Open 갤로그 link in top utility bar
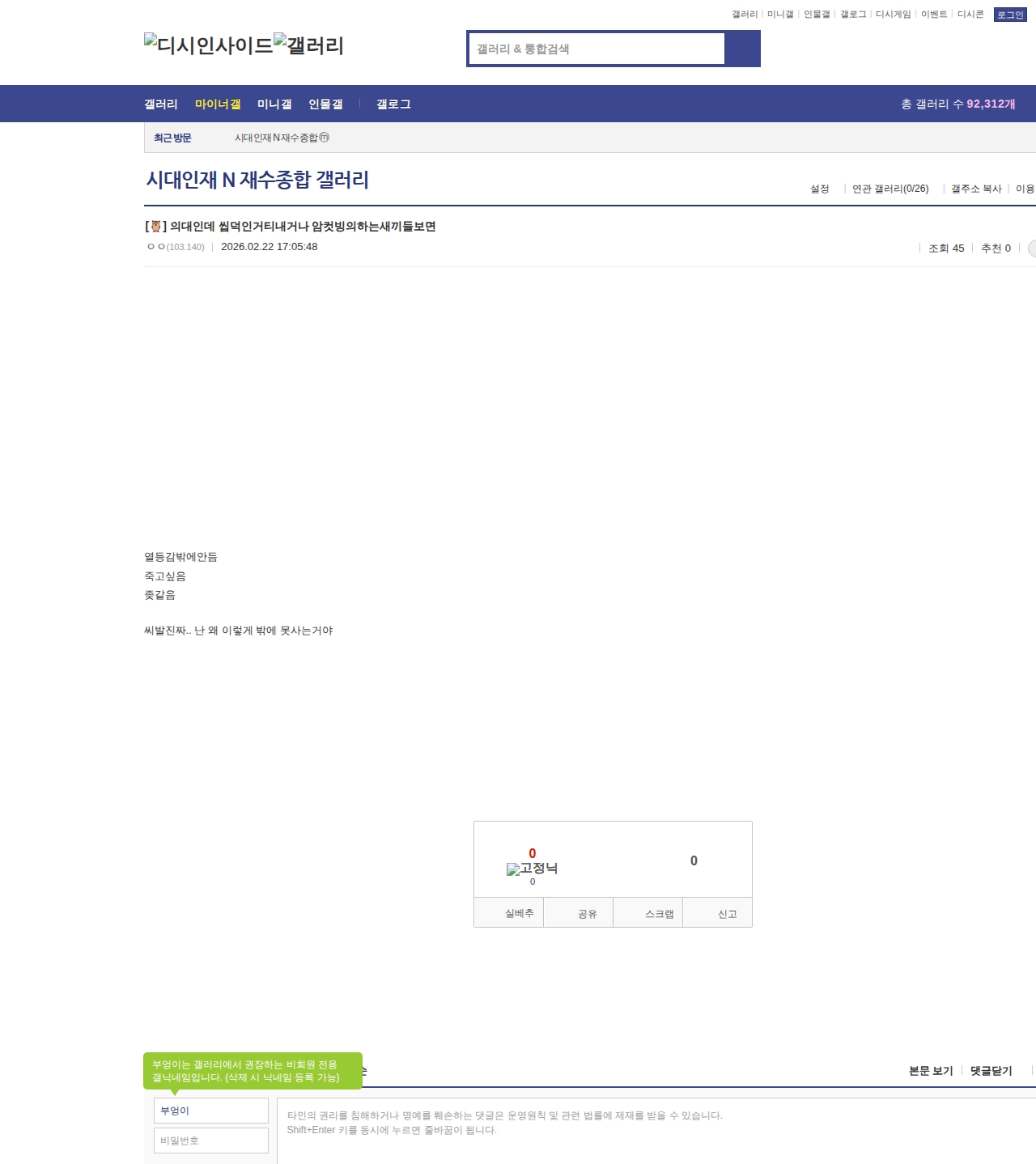This screenshot has width=1036, height=1164. [x=853, y=15]
